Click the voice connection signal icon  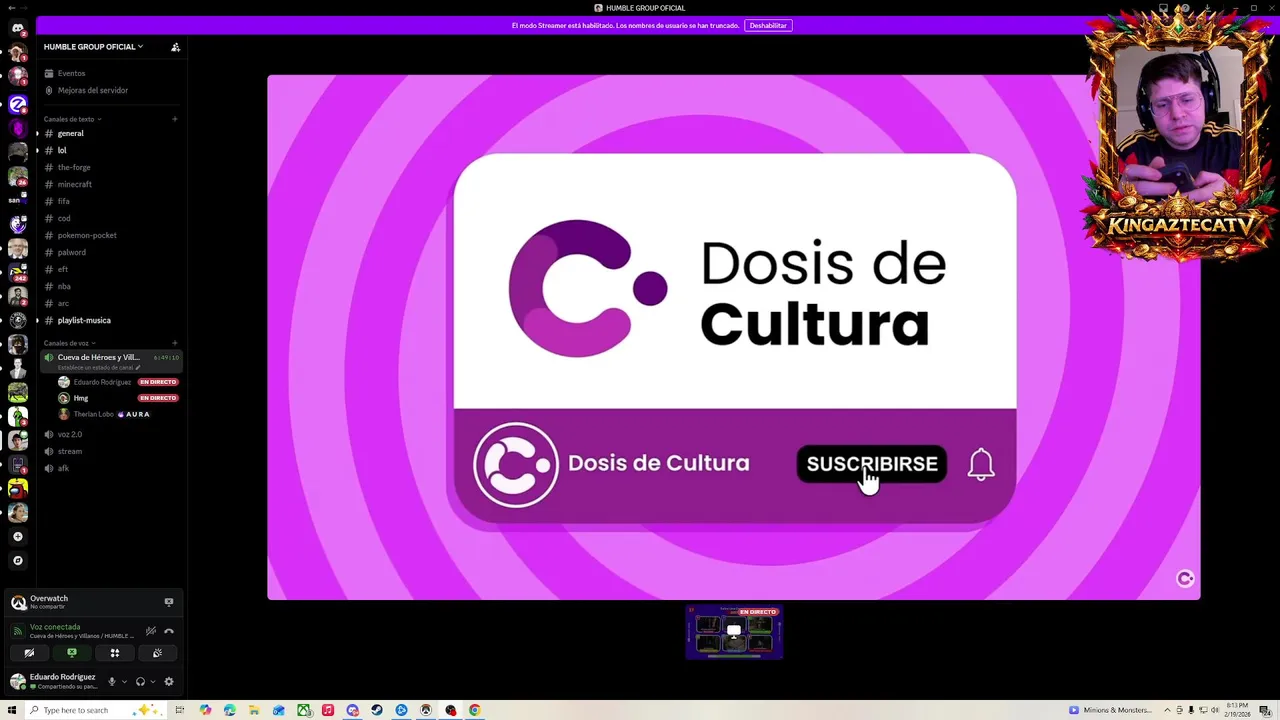(x=18, y=631)
